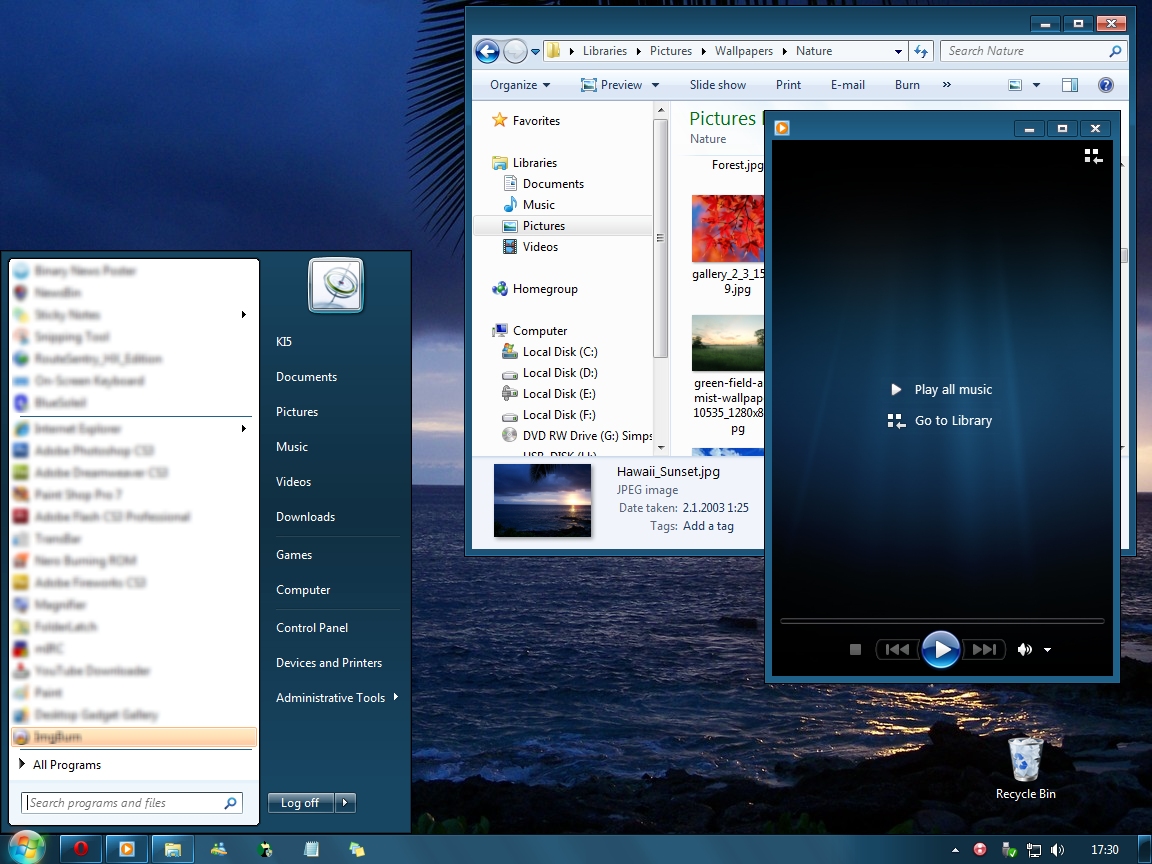Select E-mail on the Explorer command bar

pyautogui.click(x=847, y=85)
